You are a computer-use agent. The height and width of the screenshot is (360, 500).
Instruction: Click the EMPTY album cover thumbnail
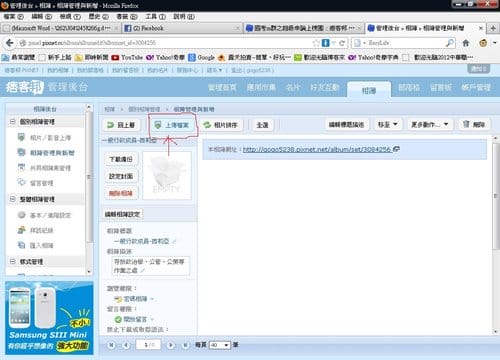167,175
